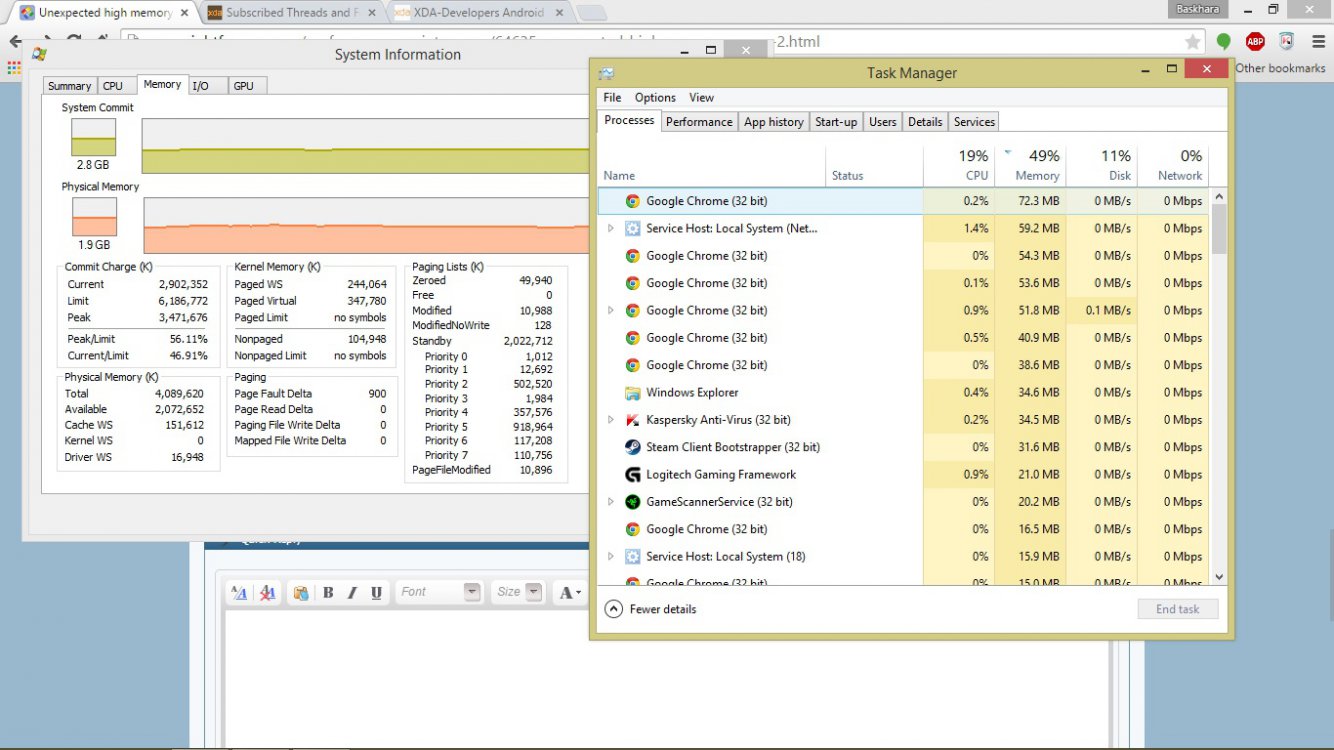Switch to the Performance tab in Task Manager
This screenshot has height=750, width=1334.
699,121
